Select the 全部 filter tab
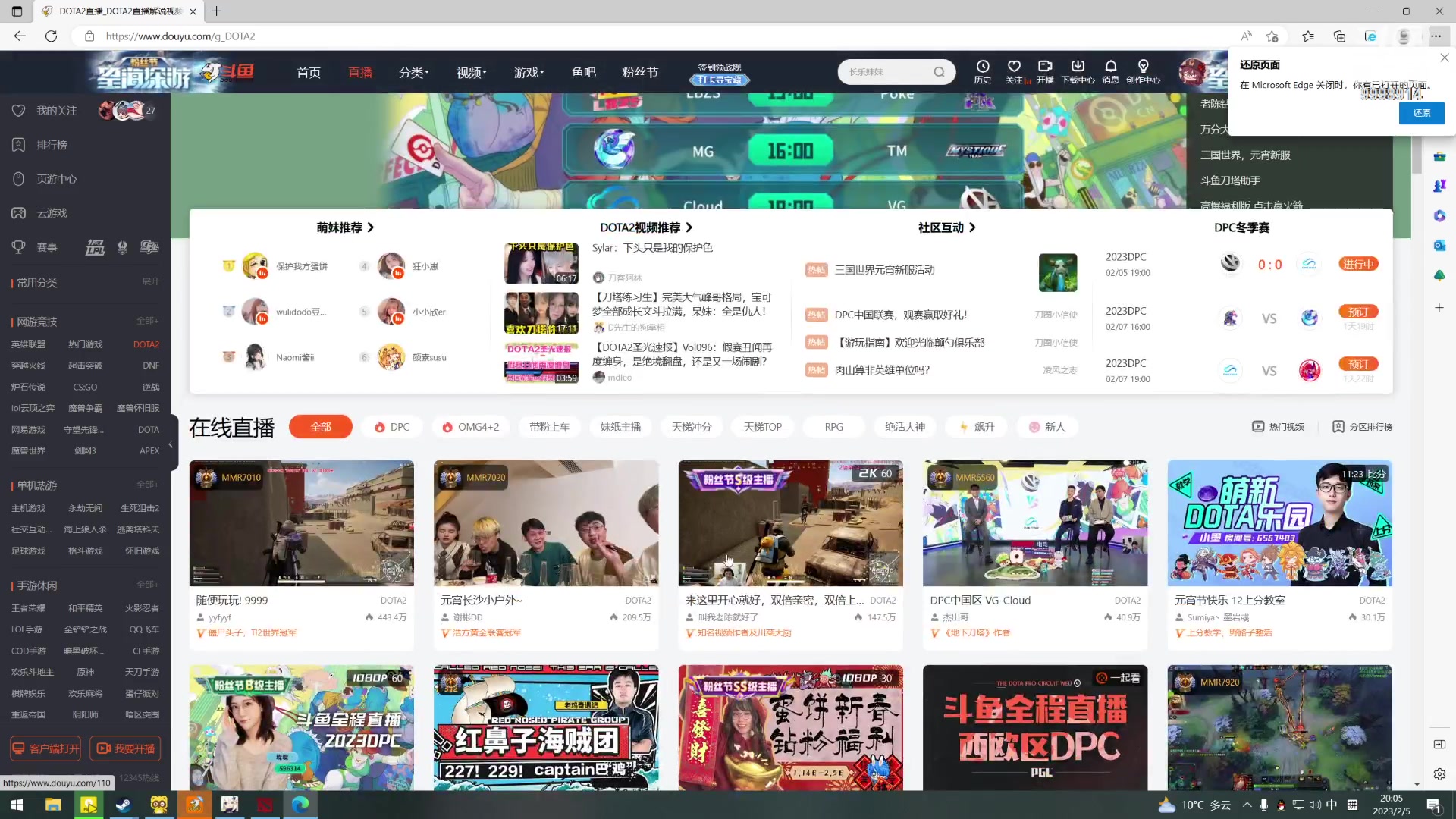 point(320,427)
